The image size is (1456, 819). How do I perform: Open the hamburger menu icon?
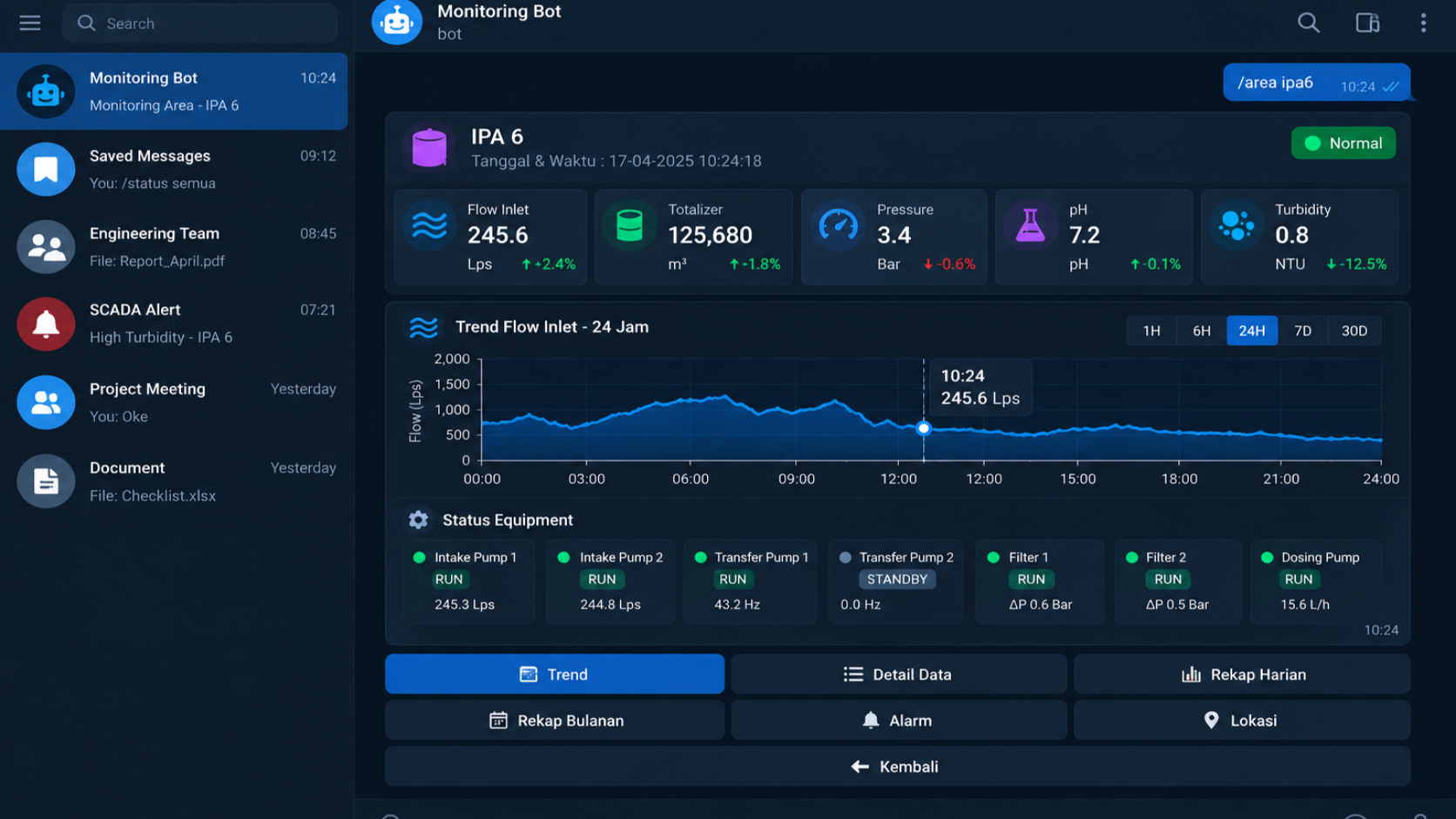[x=30, y=23]
